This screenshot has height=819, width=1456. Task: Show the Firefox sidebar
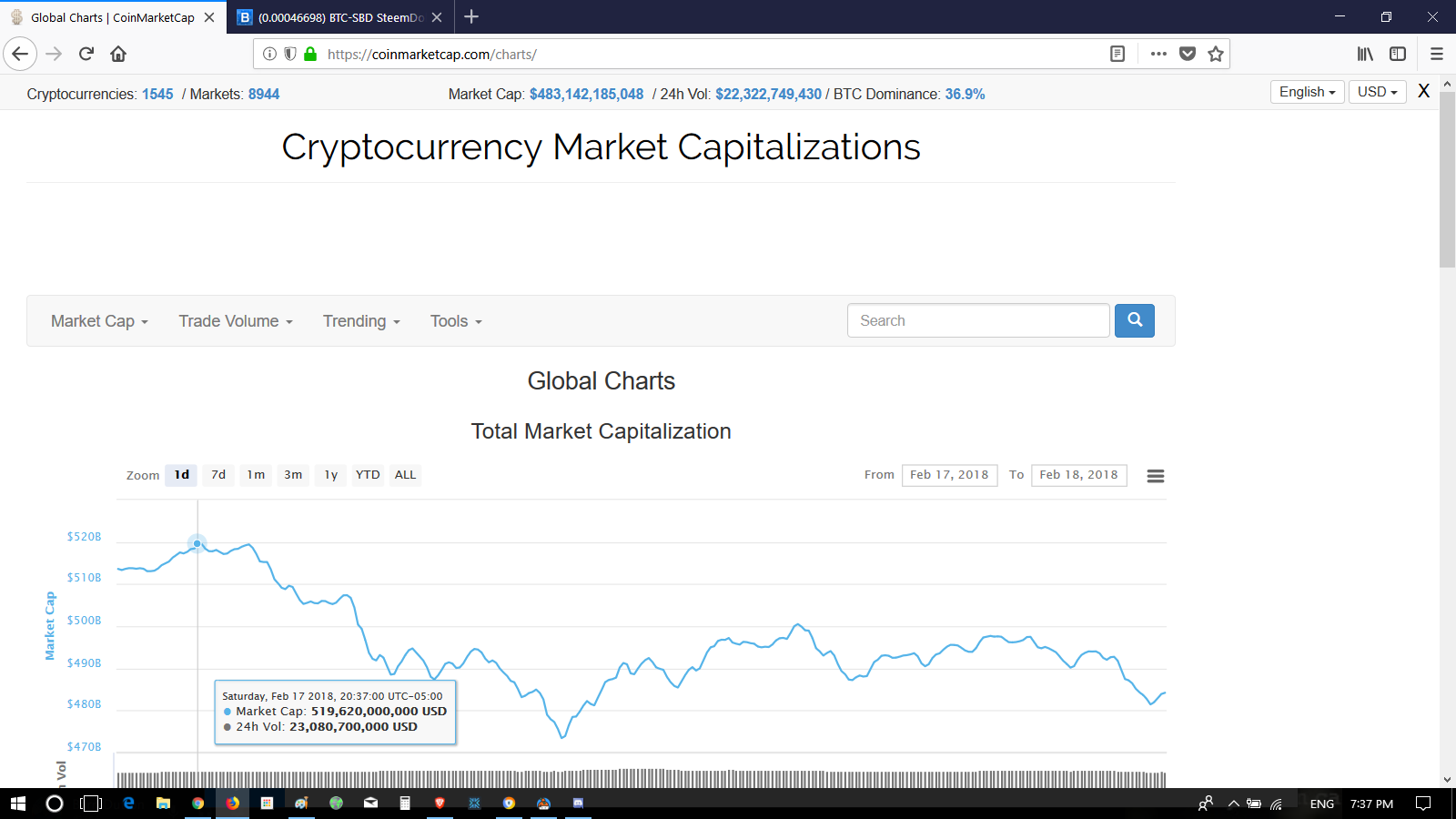(1398, 55)
